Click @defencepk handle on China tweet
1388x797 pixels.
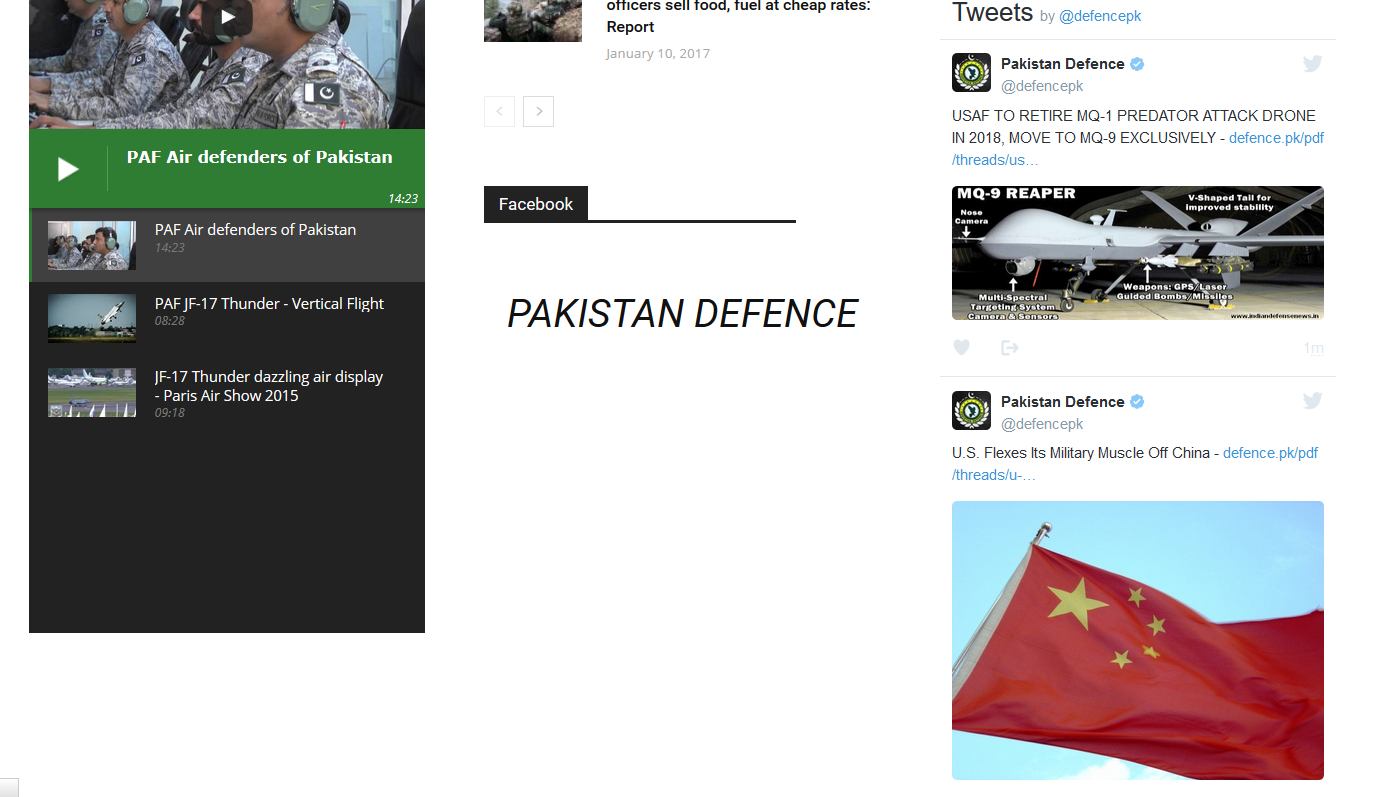coord(1042,424)
